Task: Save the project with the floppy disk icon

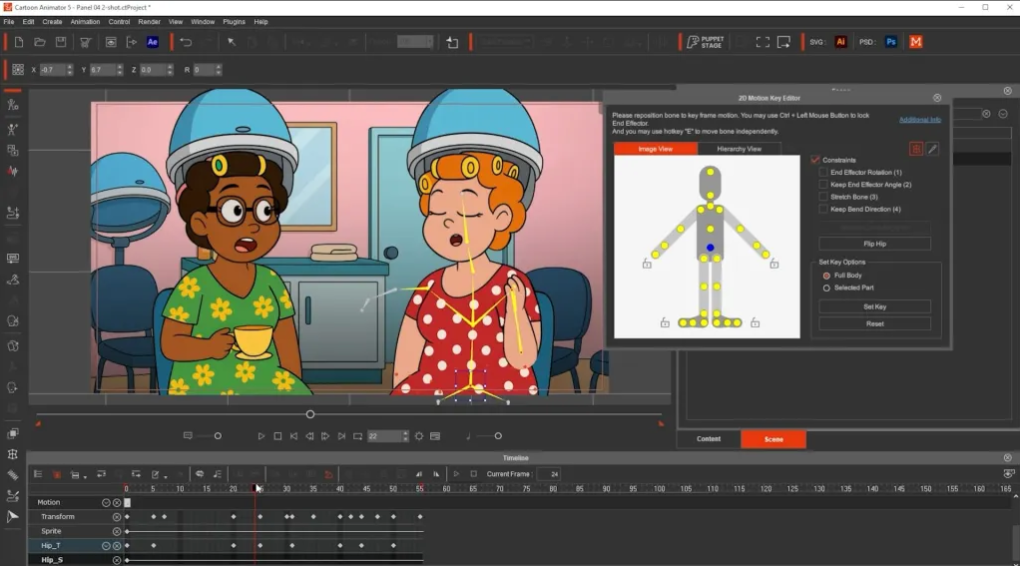Action: (x=60, y=42)
